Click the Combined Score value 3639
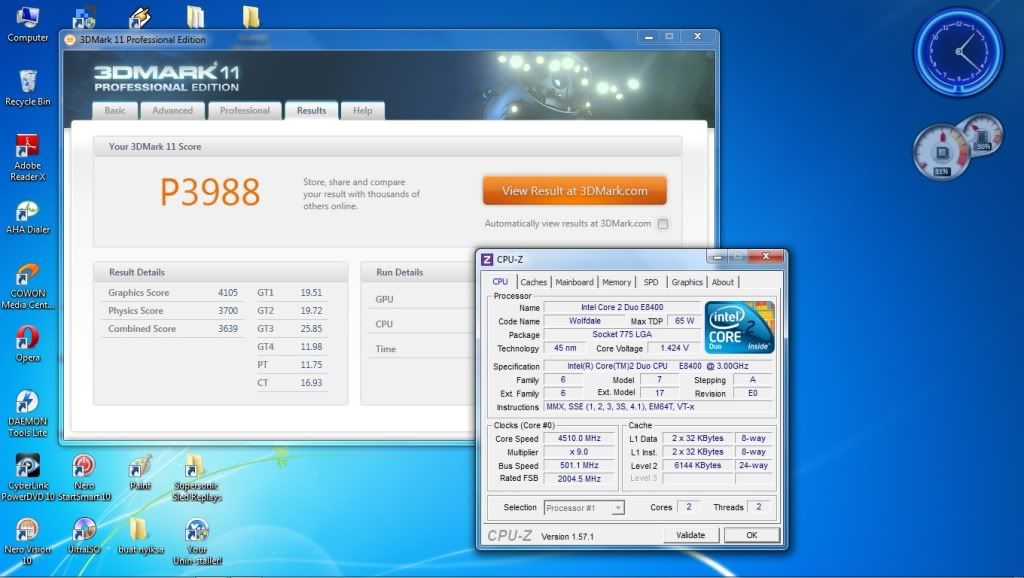Image resolution: width=1024 pixels, height=578 pixels. [228, 329]
